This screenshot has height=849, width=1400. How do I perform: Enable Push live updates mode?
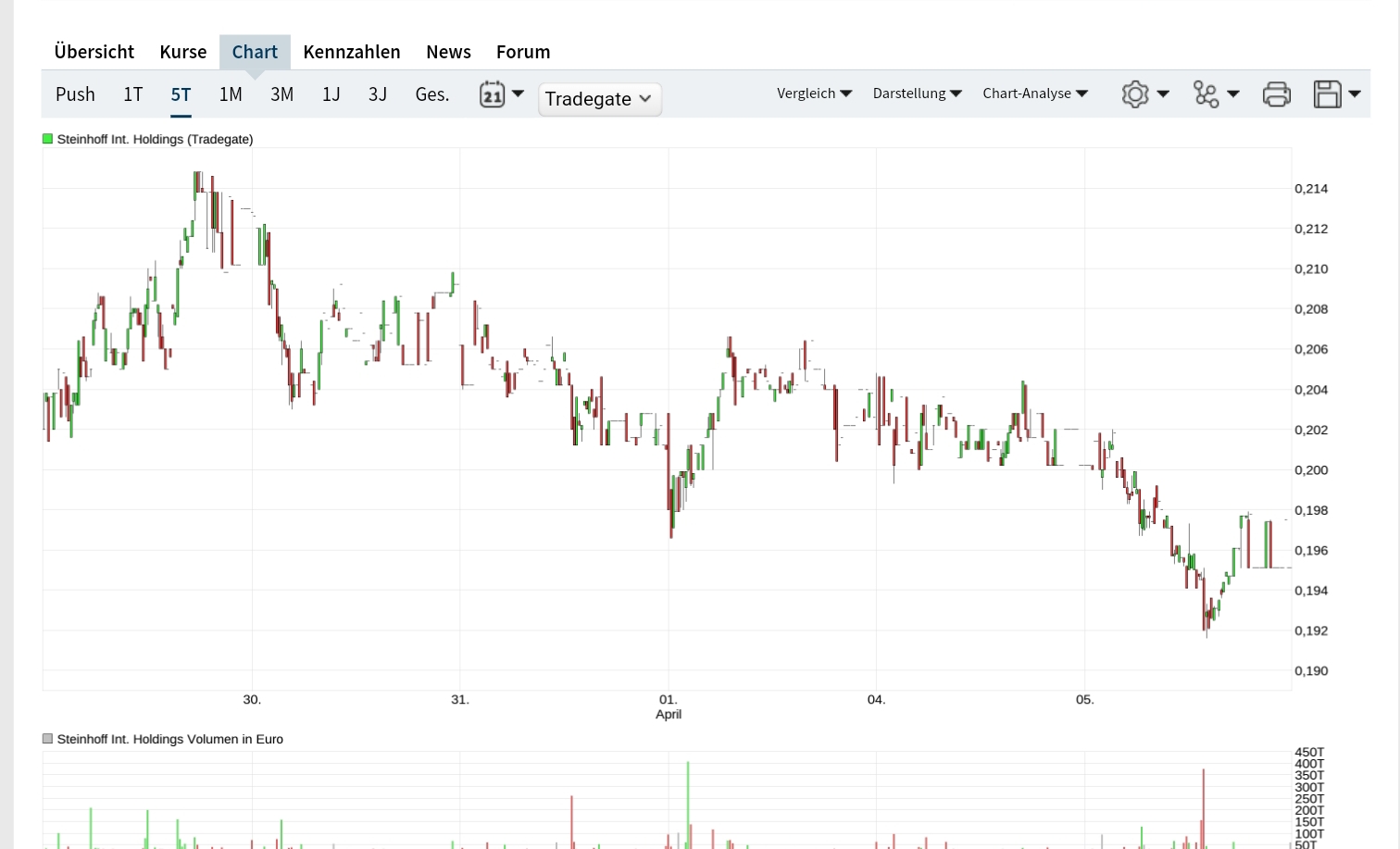75,94
